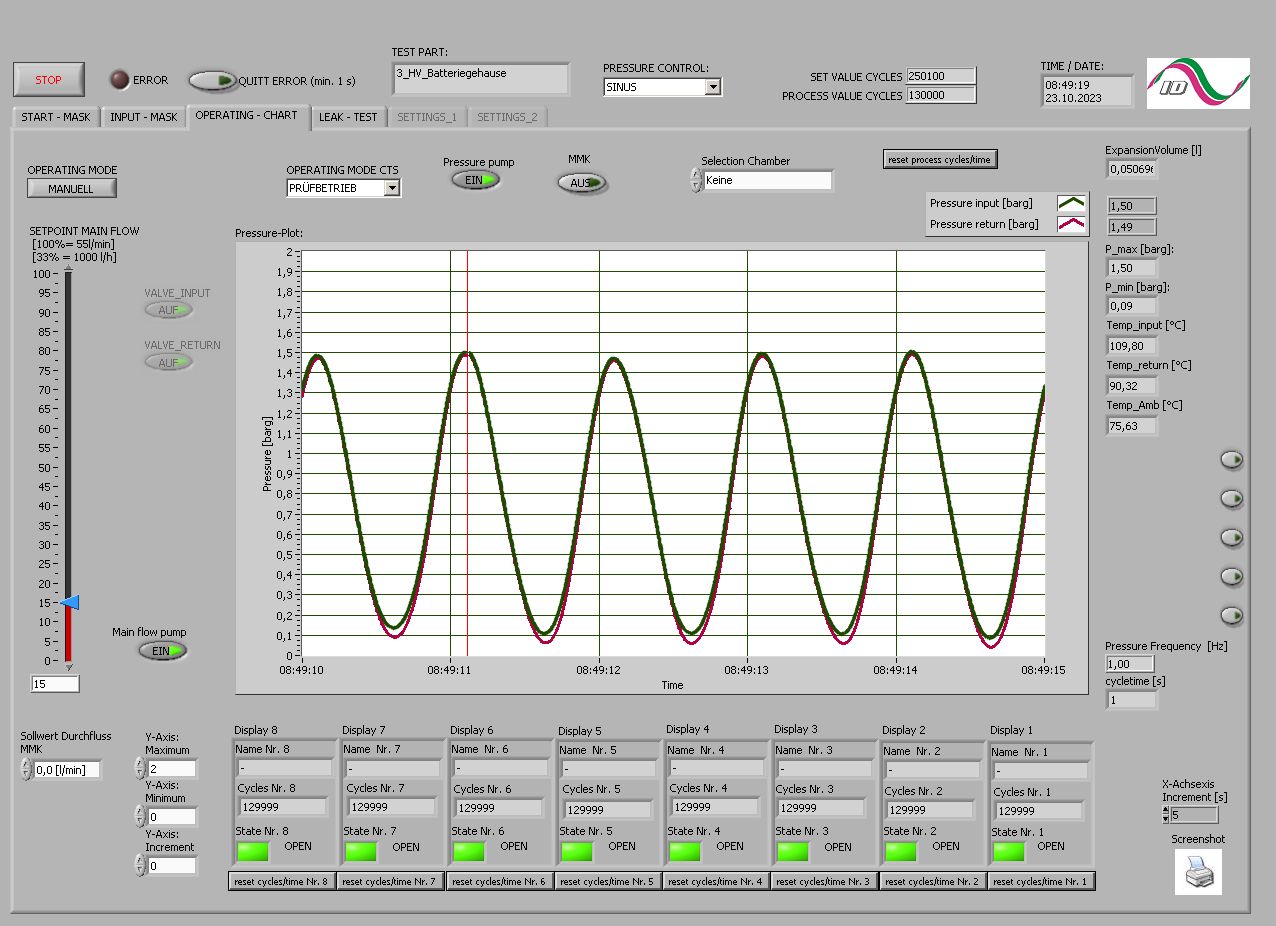This screenshot has height=926, width=1276.
Task: Click the green State Nr. 6 indicator
Action: (x=469, y=851)
